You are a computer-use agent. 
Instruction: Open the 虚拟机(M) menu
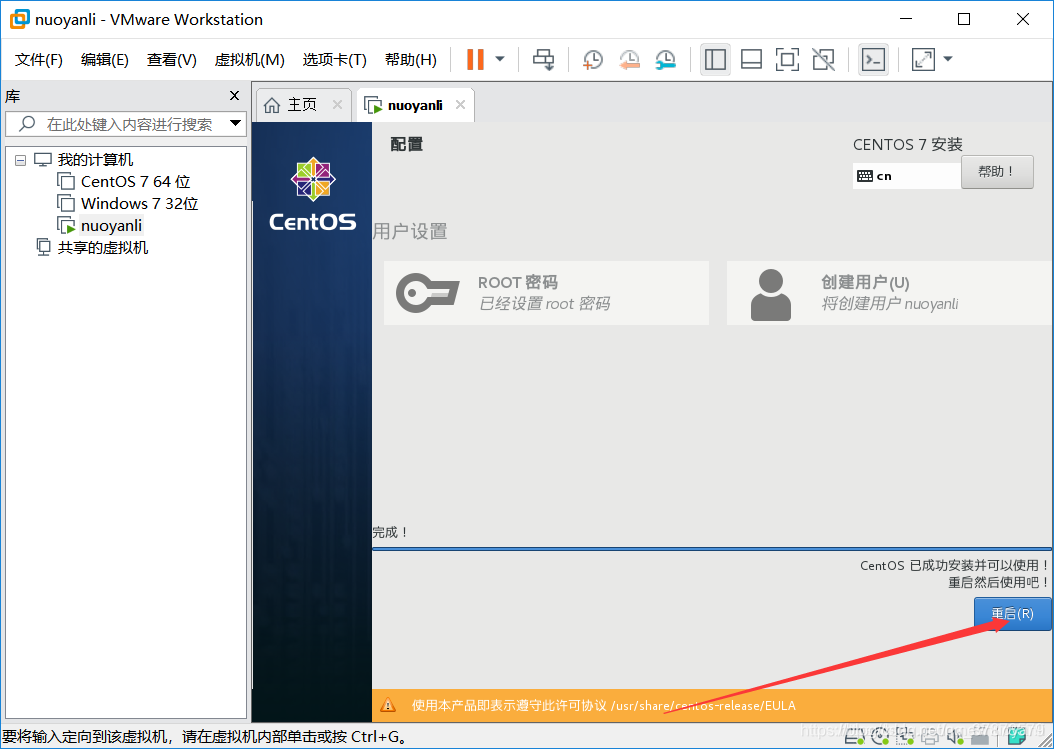click(249, 60)
